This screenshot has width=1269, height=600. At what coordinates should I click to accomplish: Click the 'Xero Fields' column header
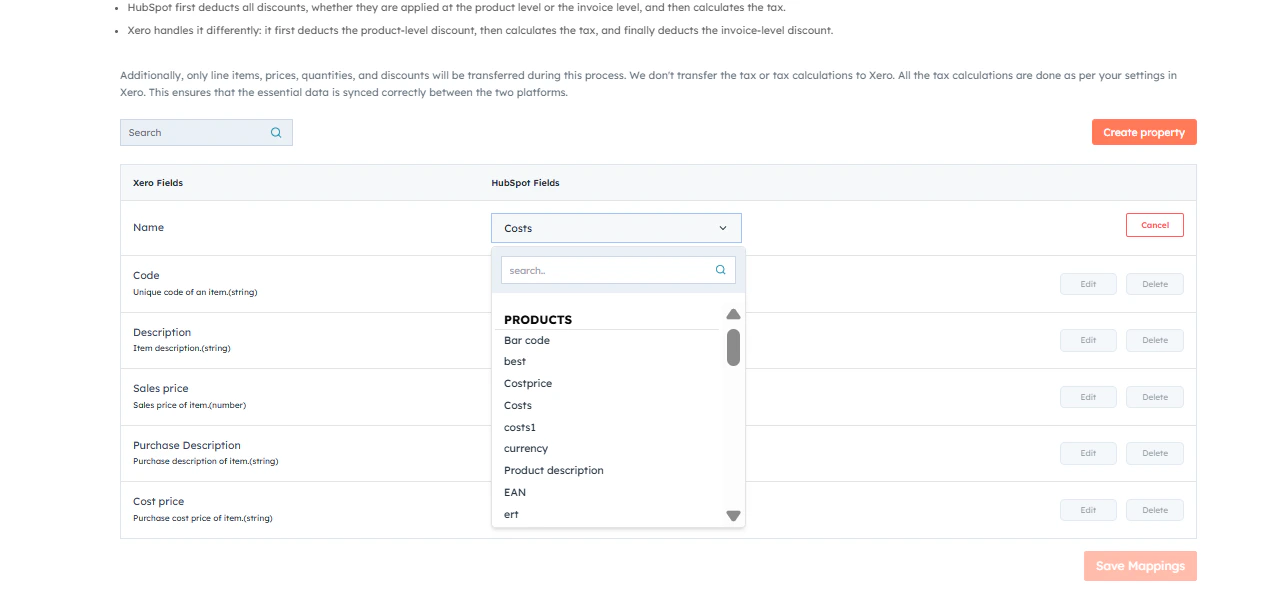tap(158, 183)
